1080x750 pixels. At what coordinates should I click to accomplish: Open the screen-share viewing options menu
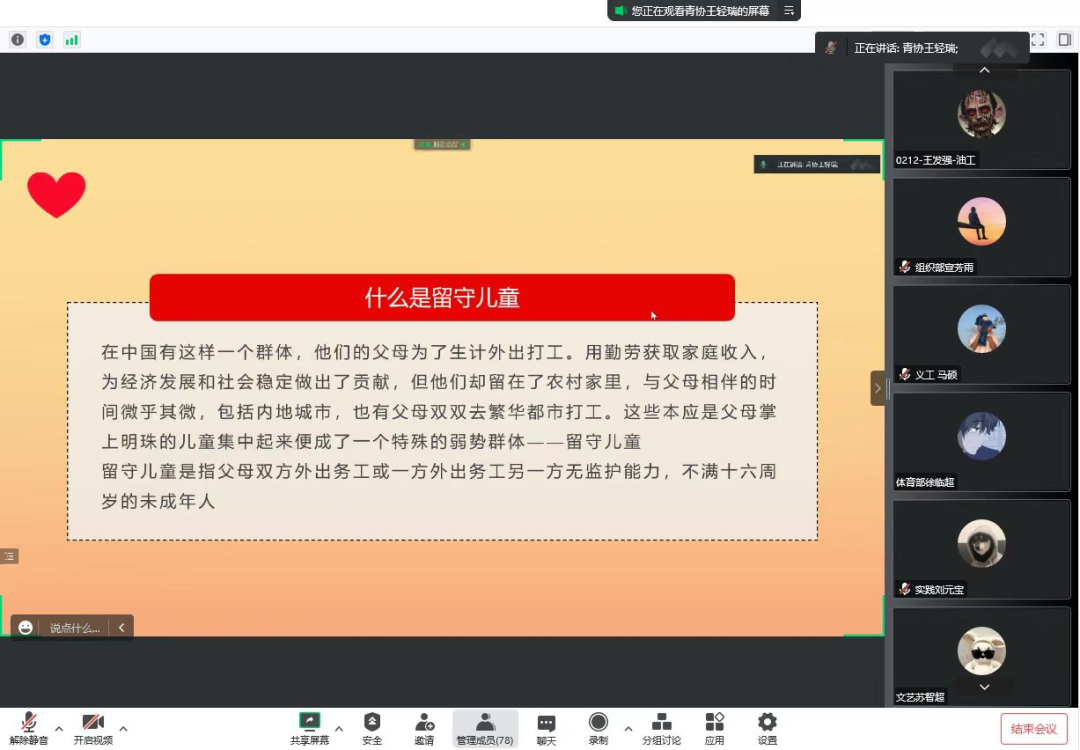coord(789,11)
